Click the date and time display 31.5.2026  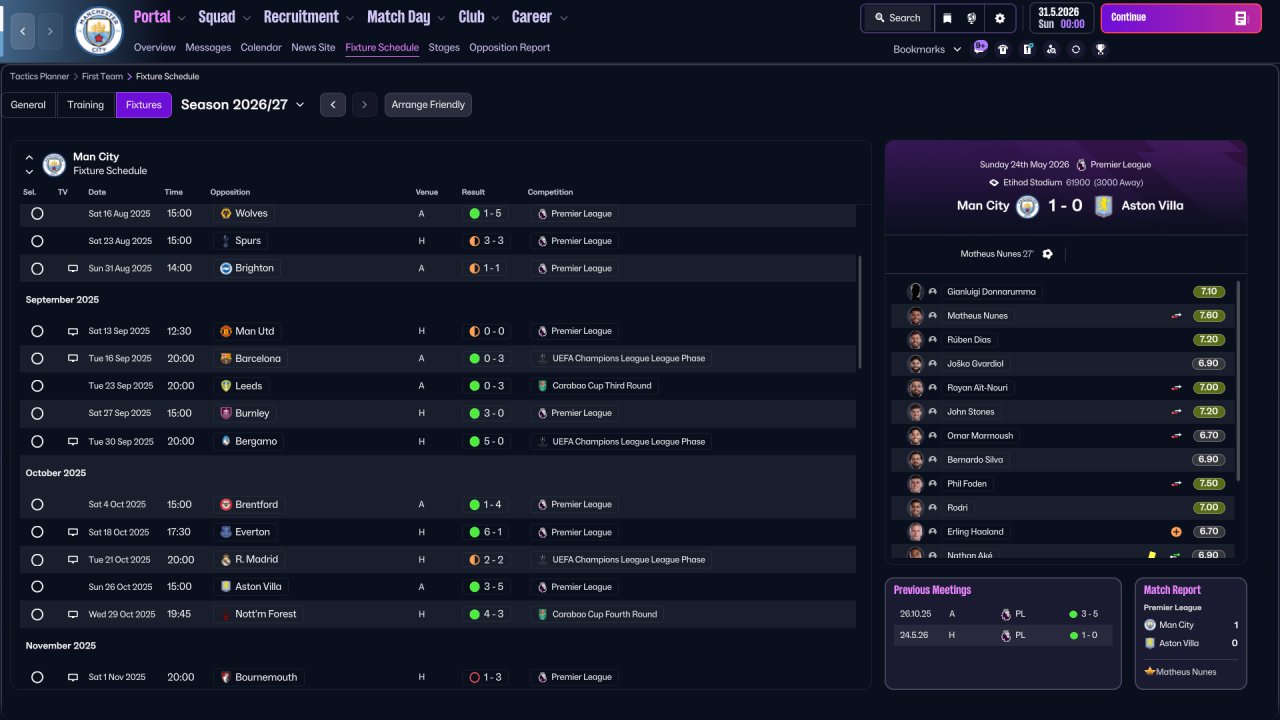point(1059,18)
